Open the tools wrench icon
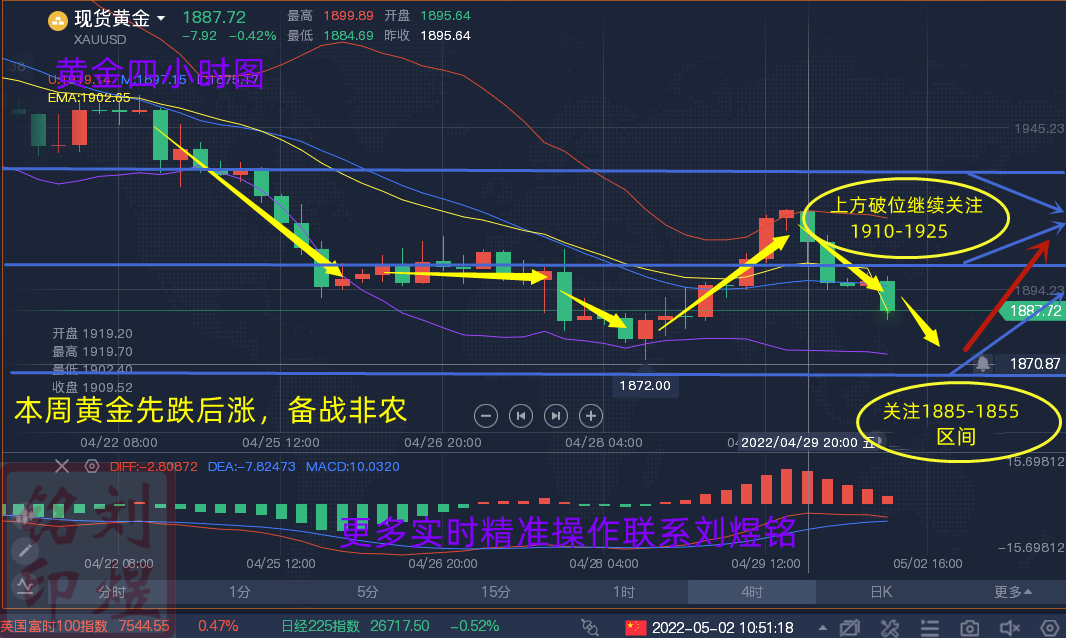Image resolution: width=1066 pixels, height=638 pixels. [889, 627]
